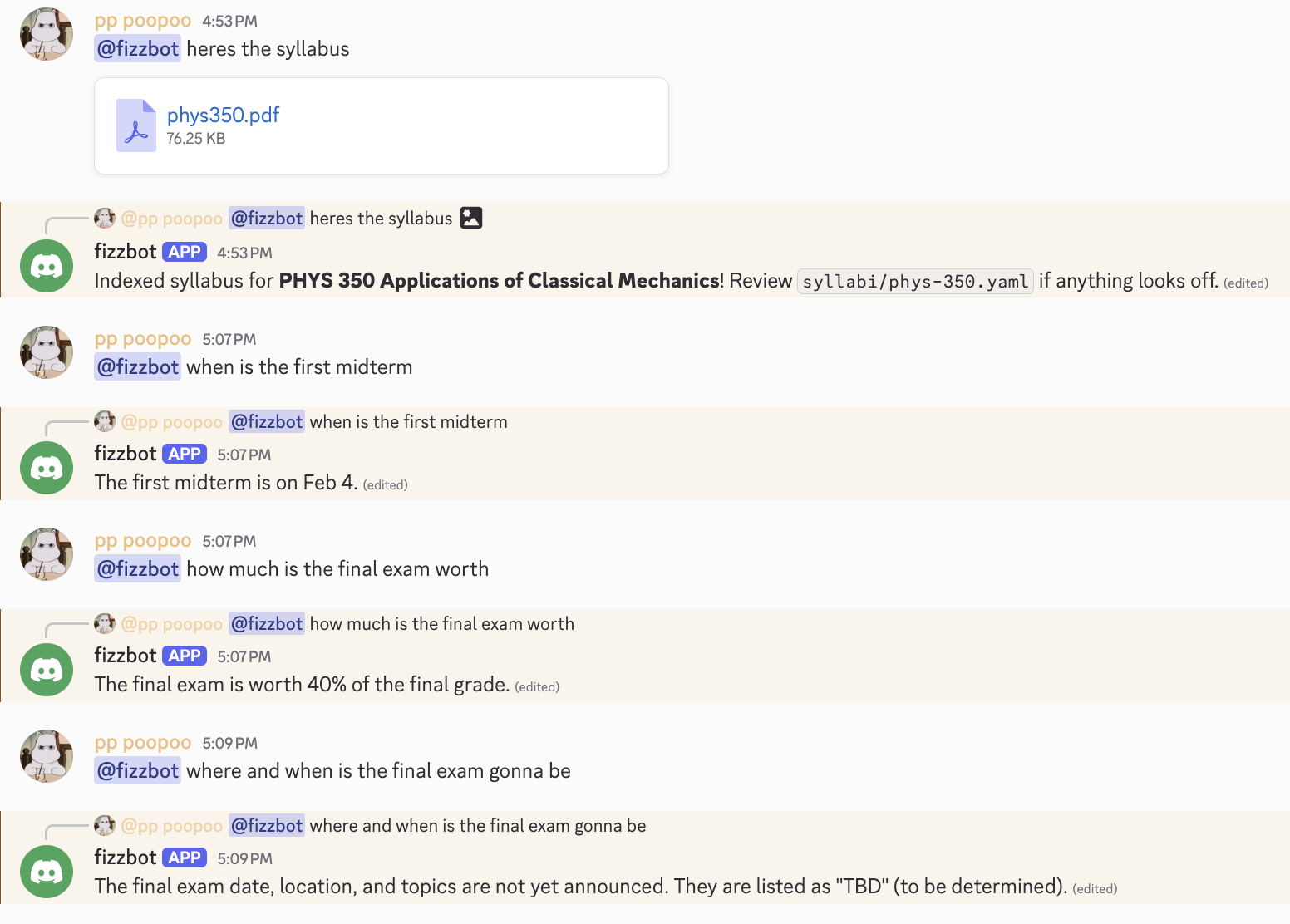Click fizzbot's avatar on the "Indexed syllabus" message

pos(47,266)
